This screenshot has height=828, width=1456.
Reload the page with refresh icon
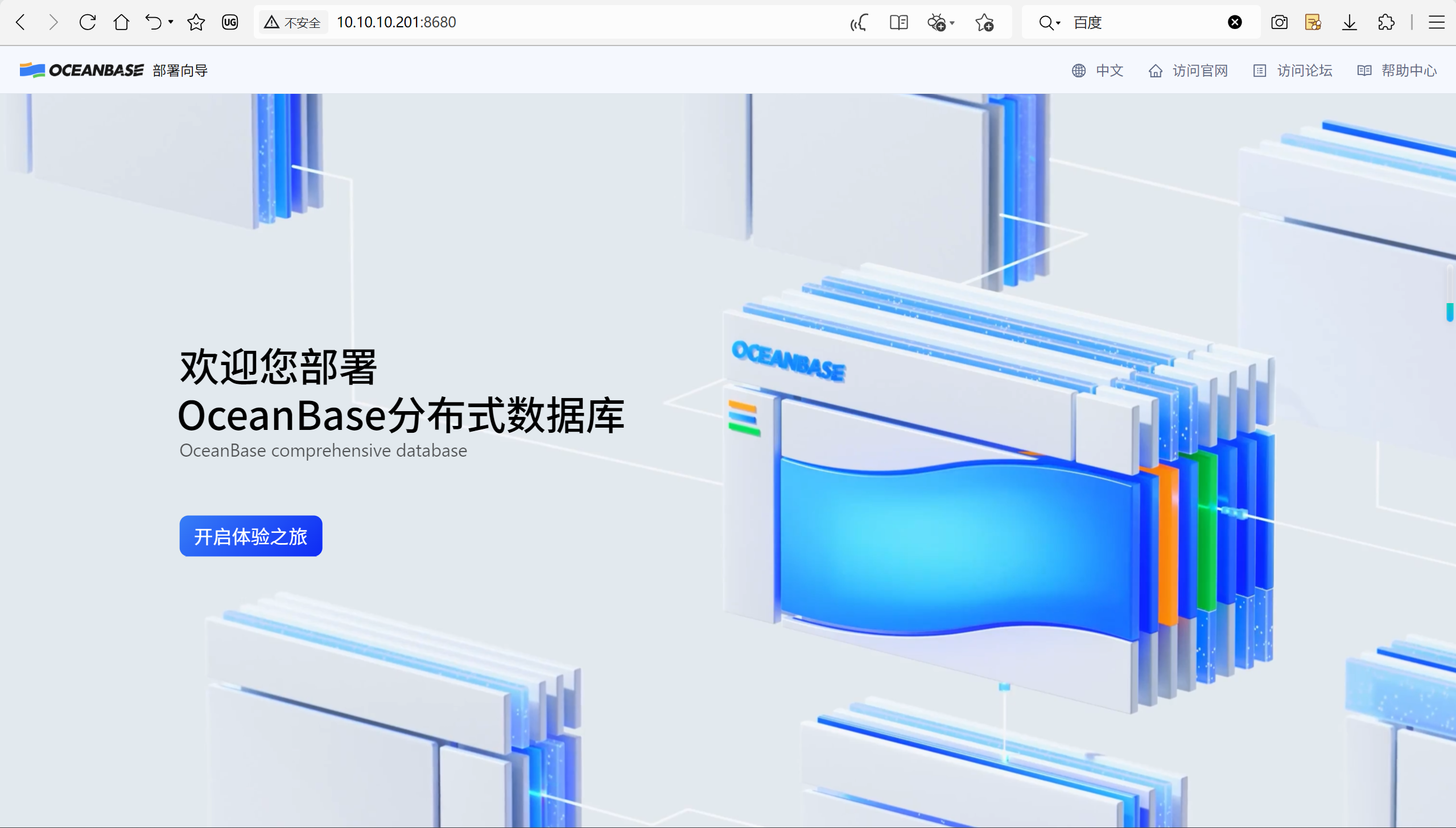[x=88, y=22]
